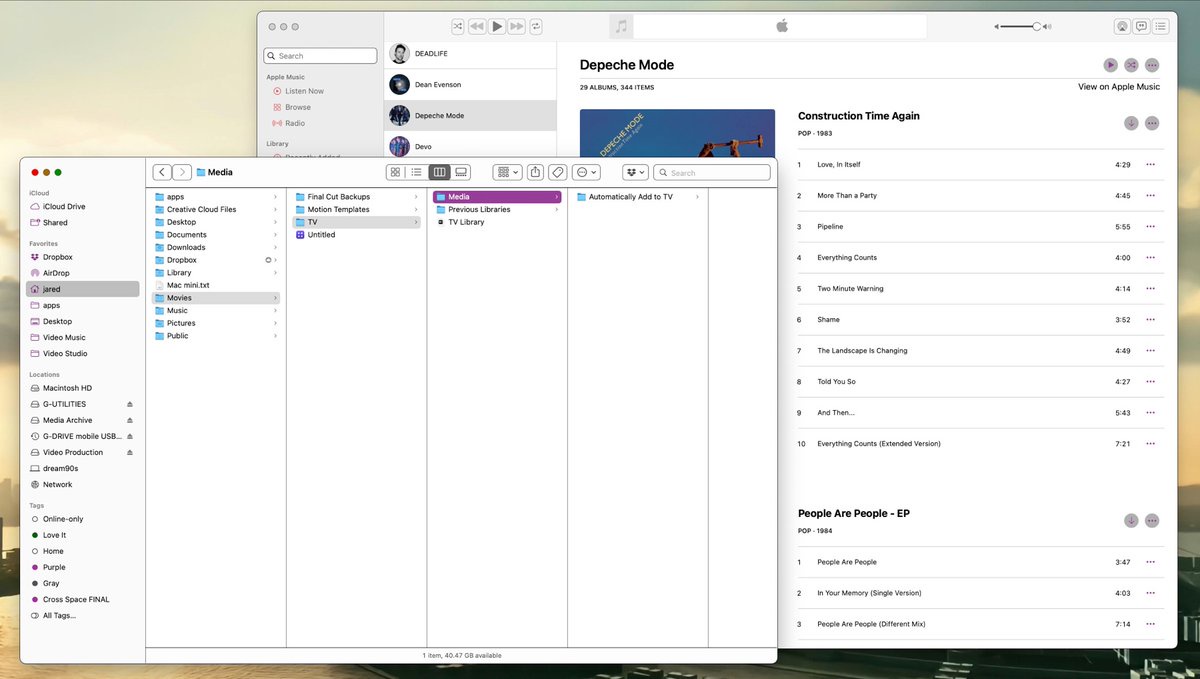Select artist DEADLIFE in Music list
The height and width of the screenshot is (679, 1200).
[470, 54]
